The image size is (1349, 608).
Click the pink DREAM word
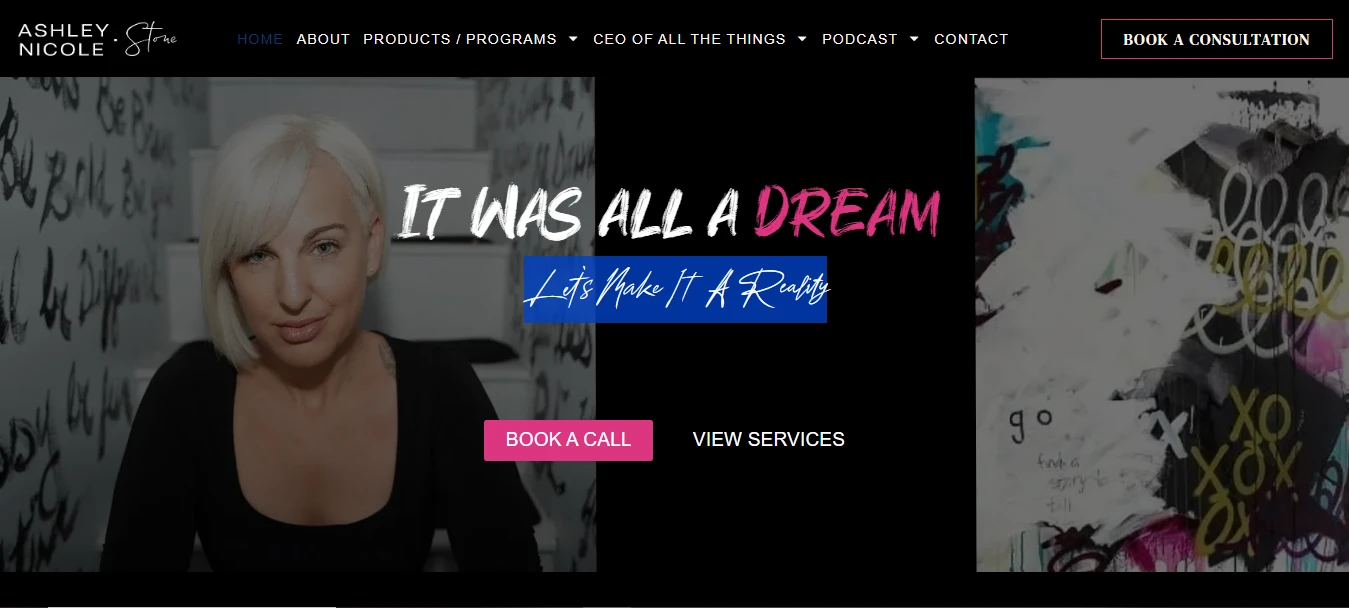[847, 211]
